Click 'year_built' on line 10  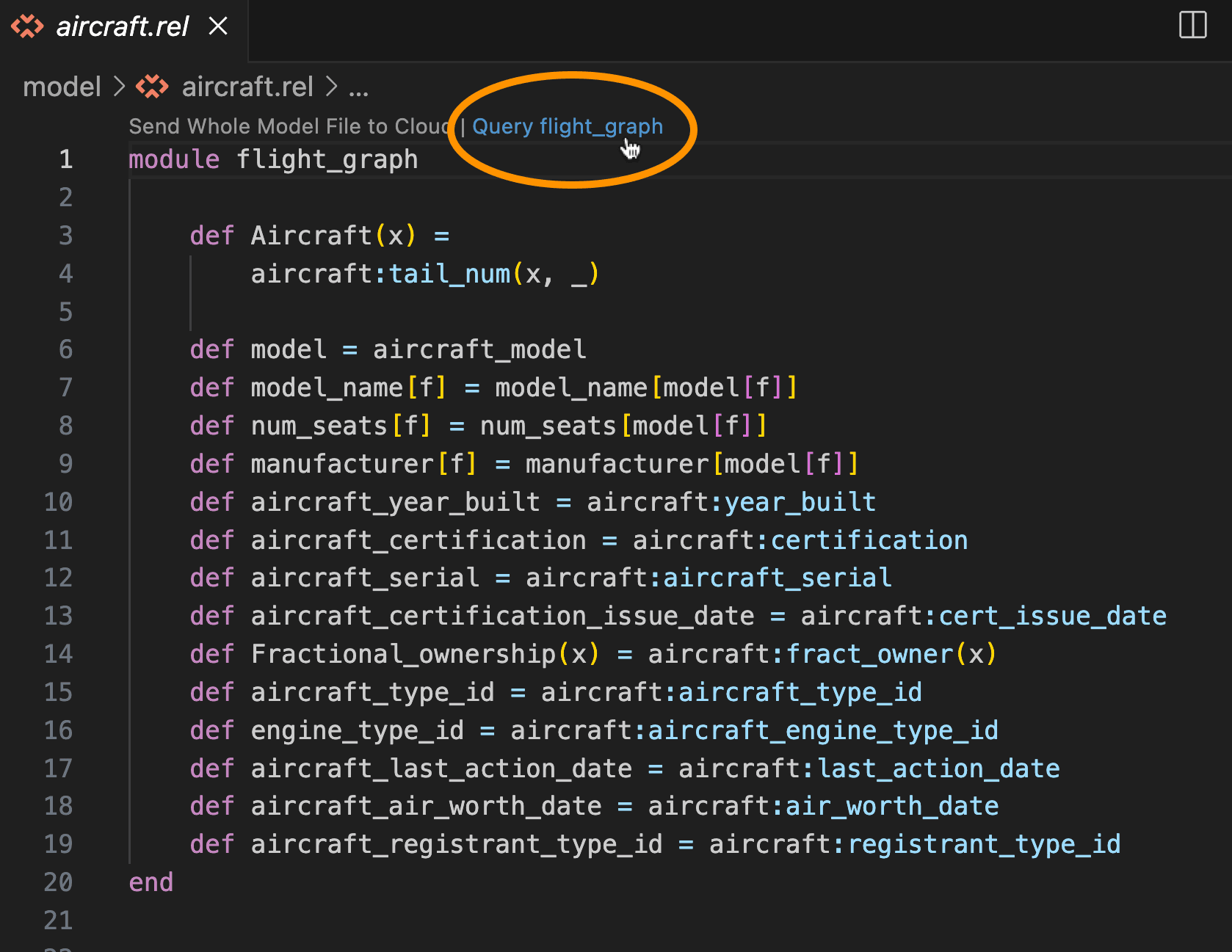point(800,502)
